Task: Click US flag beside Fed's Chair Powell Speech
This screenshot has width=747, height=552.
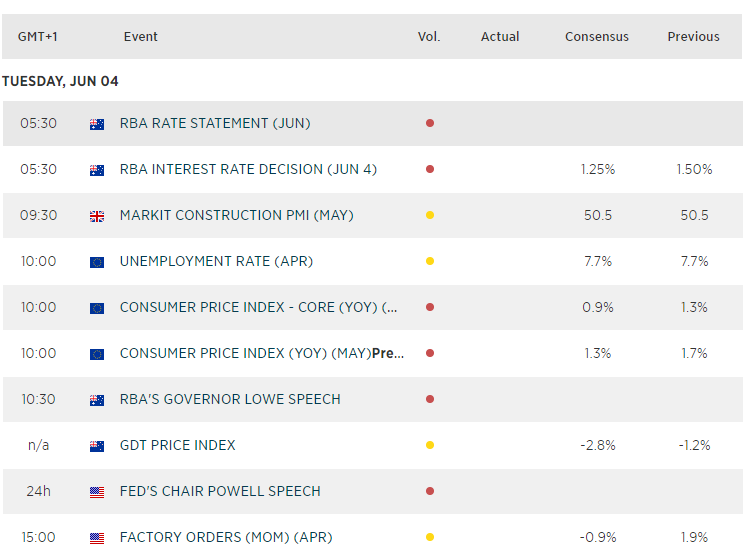Action: click(97, 492)
